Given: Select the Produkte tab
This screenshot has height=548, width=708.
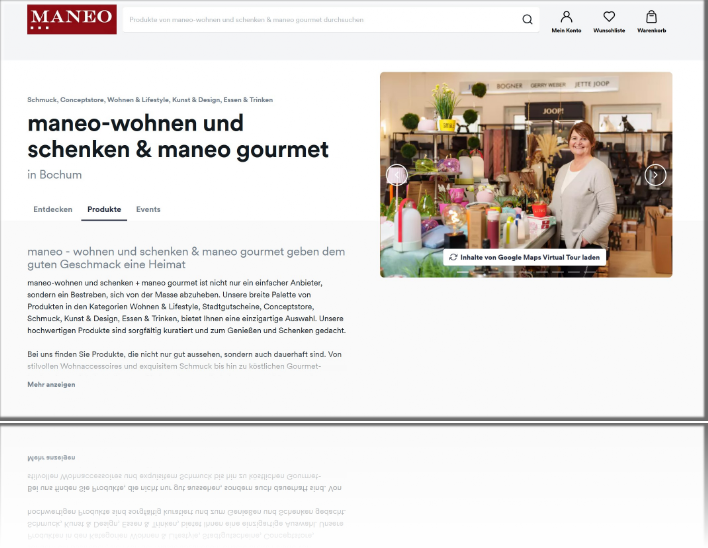Looking at the screenshot, I should [x=104, y=209].
